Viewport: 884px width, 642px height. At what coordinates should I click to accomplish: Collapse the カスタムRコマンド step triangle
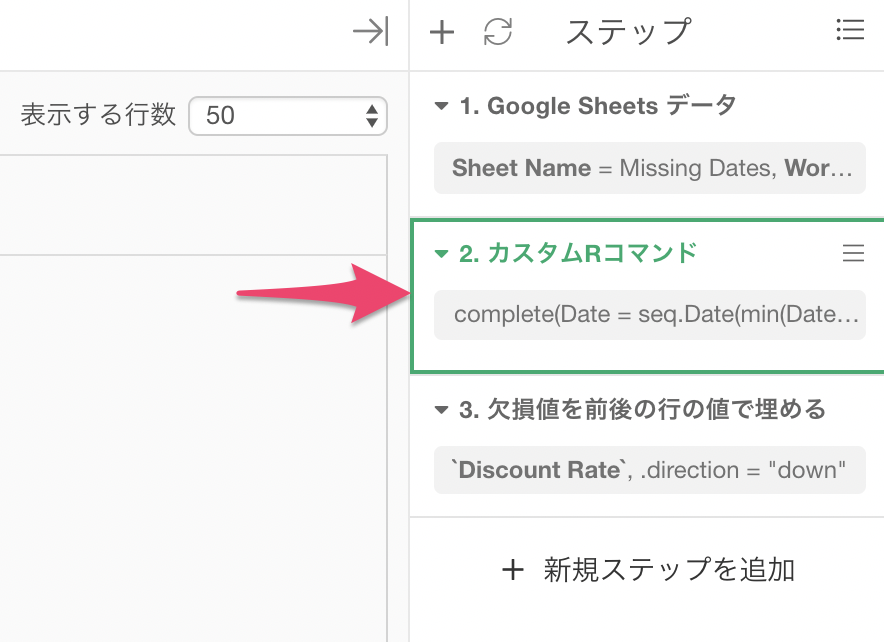click(x=441, y=254)
